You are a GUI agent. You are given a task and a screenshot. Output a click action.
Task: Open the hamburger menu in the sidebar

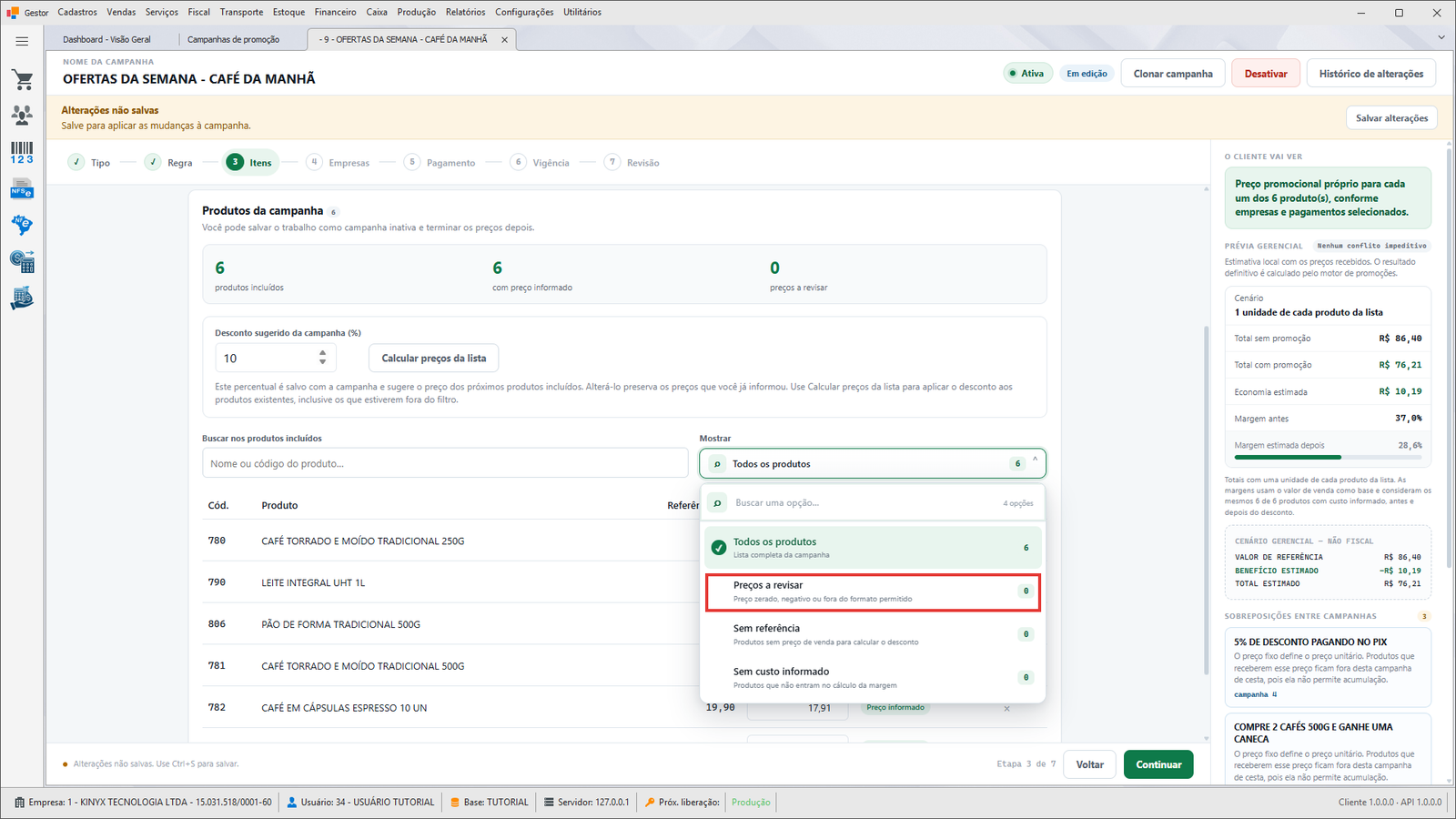(22, 41)
